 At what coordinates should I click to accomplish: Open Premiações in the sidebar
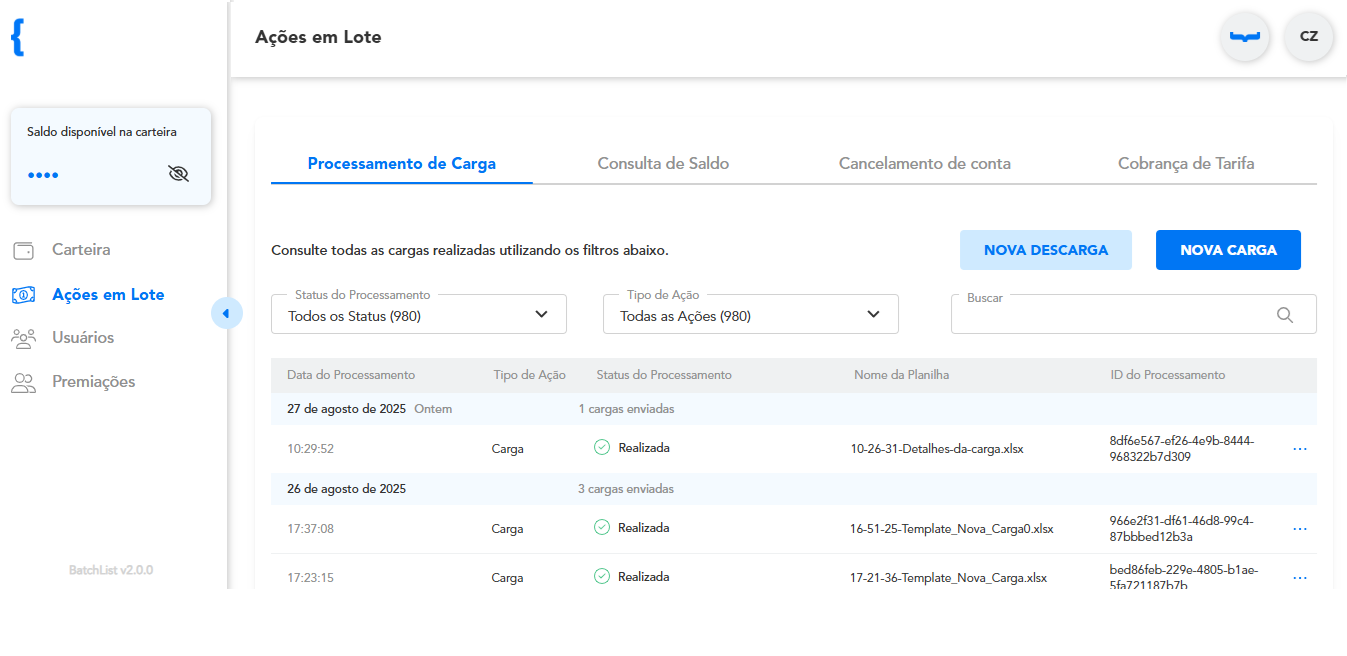pyautogui.click(x=93, y=382)
